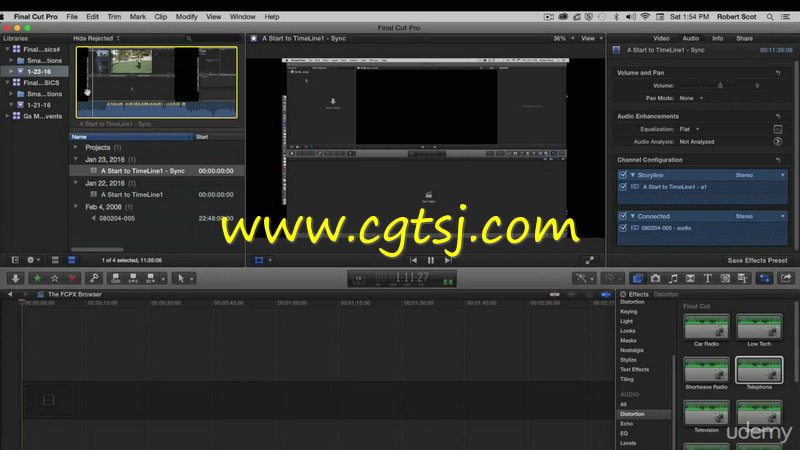Click the browser search field

(x=213, y=38)
